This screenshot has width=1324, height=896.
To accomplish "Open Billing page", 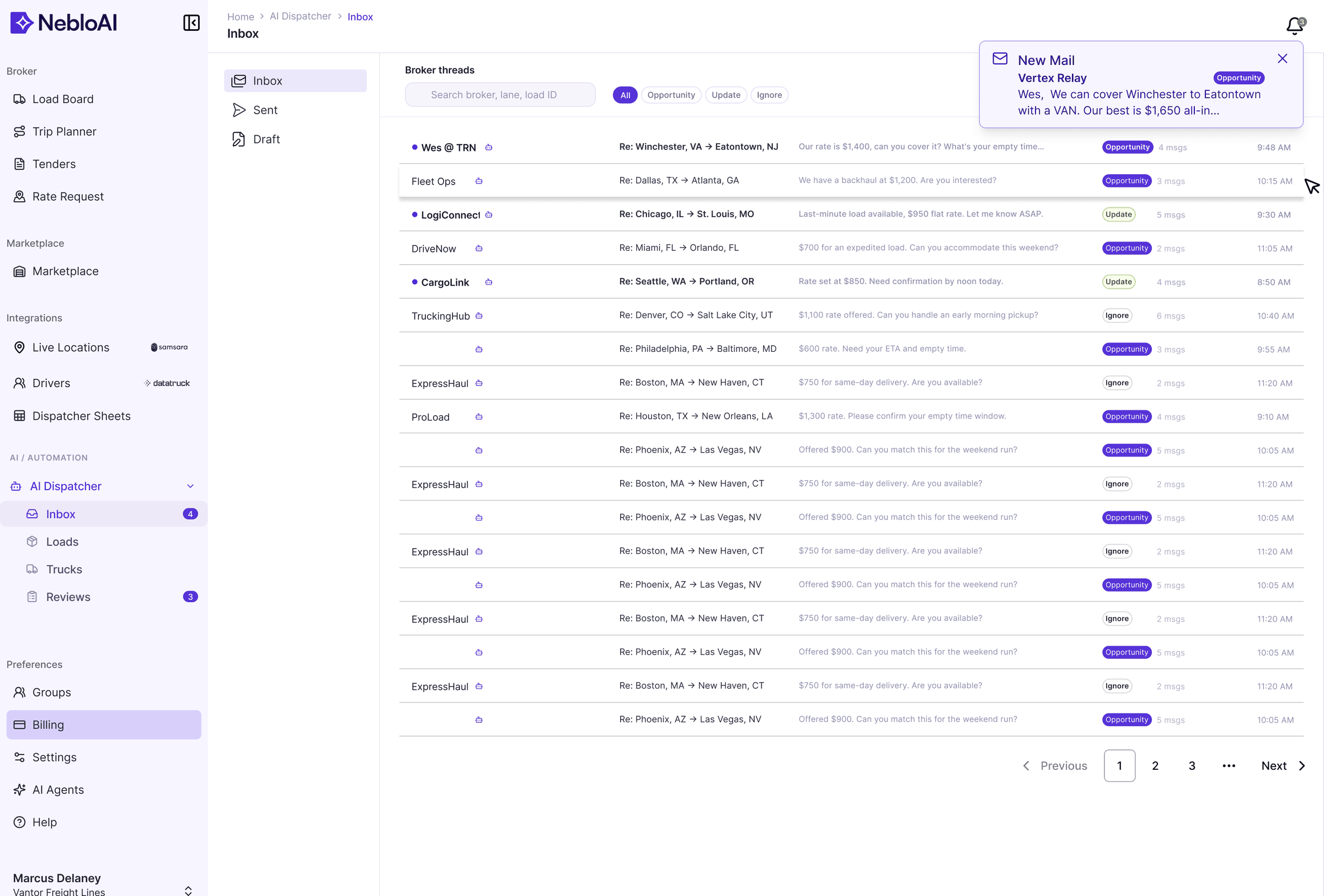I will tap(104, 725).
